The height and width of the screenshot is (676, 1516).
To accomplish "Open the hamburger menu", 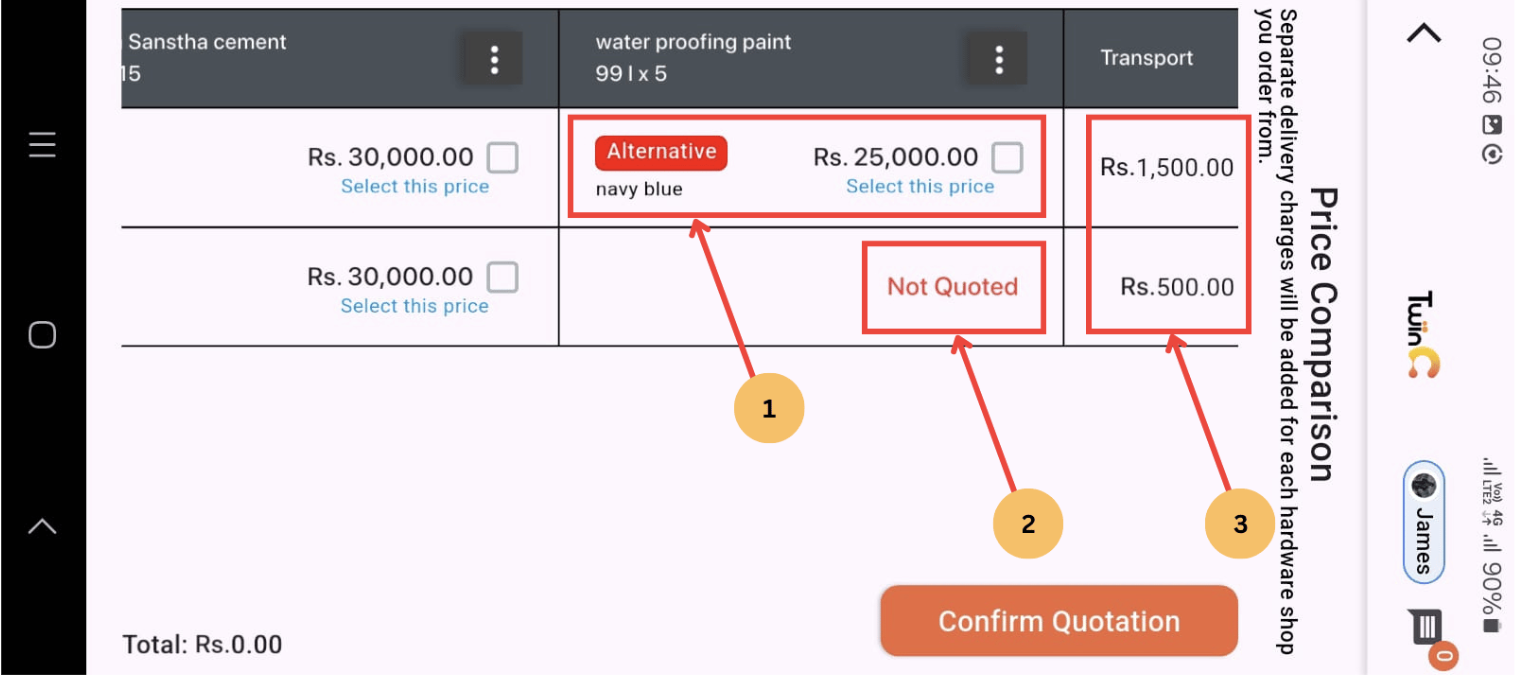I will point(41,144).
